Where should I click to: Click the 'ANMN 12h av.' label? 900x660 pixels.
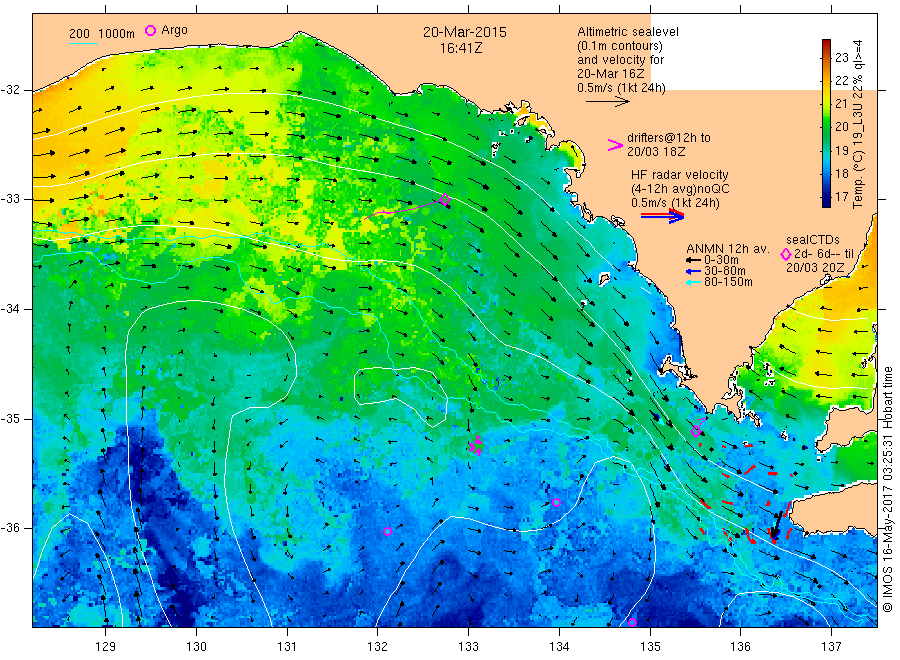click(x=728, y=249)
